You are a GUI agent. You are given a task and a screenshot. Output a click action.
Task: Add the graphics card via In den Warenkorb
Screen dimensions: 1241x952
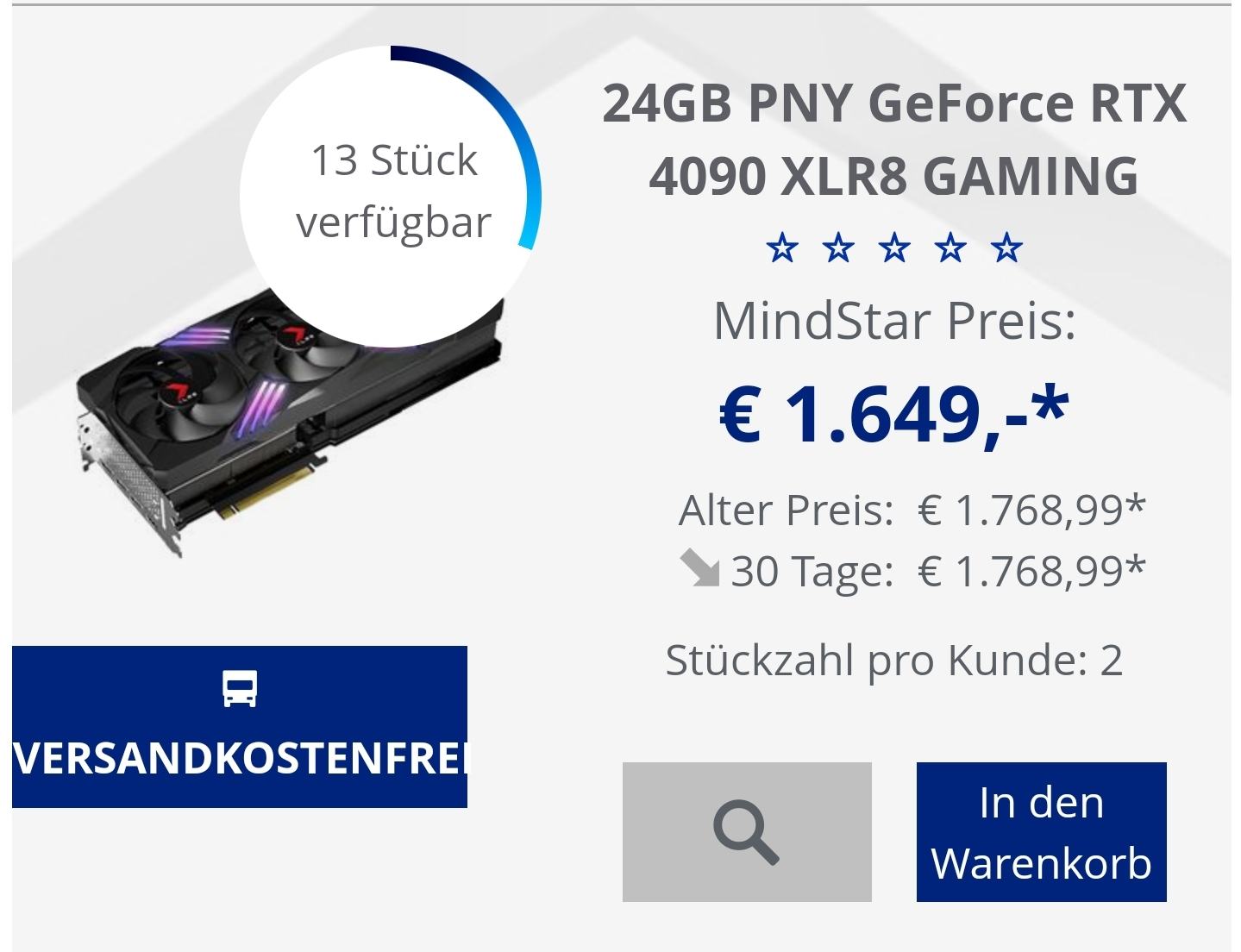click(x=1041, y=831)
